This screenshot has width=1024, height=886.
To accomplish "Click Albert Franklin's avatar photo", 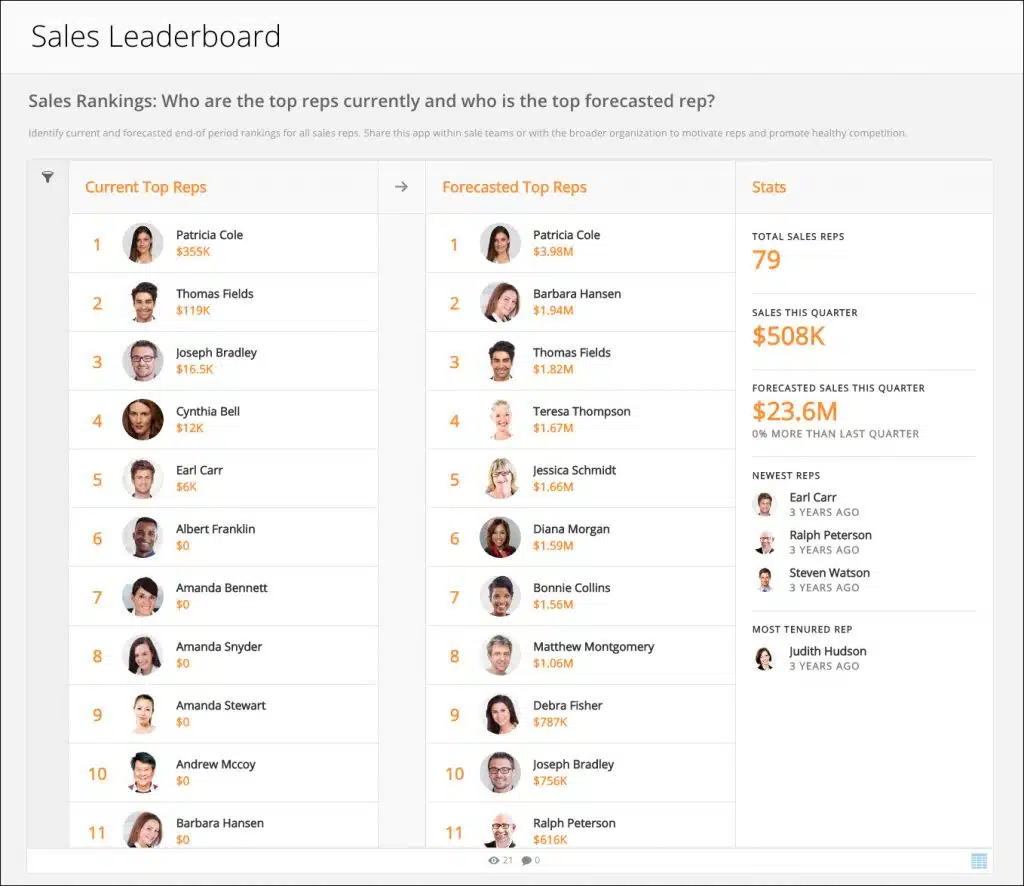I will point(143,537).
